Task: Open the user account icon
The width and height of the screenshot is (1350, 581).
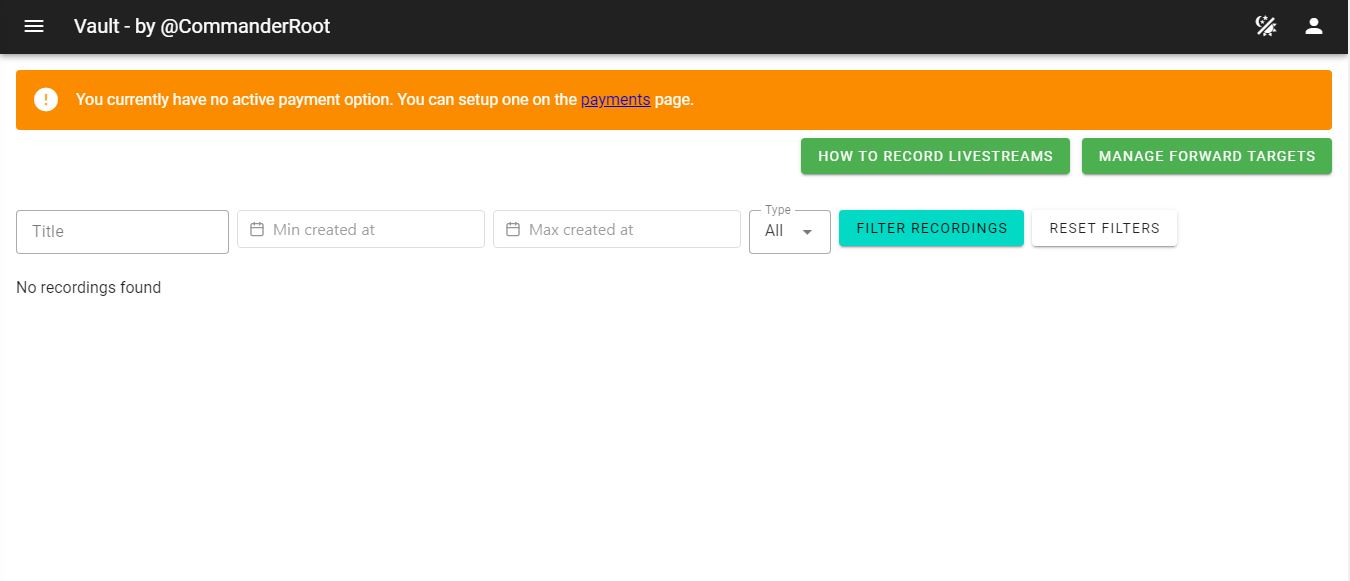Action: point(1314,26)
